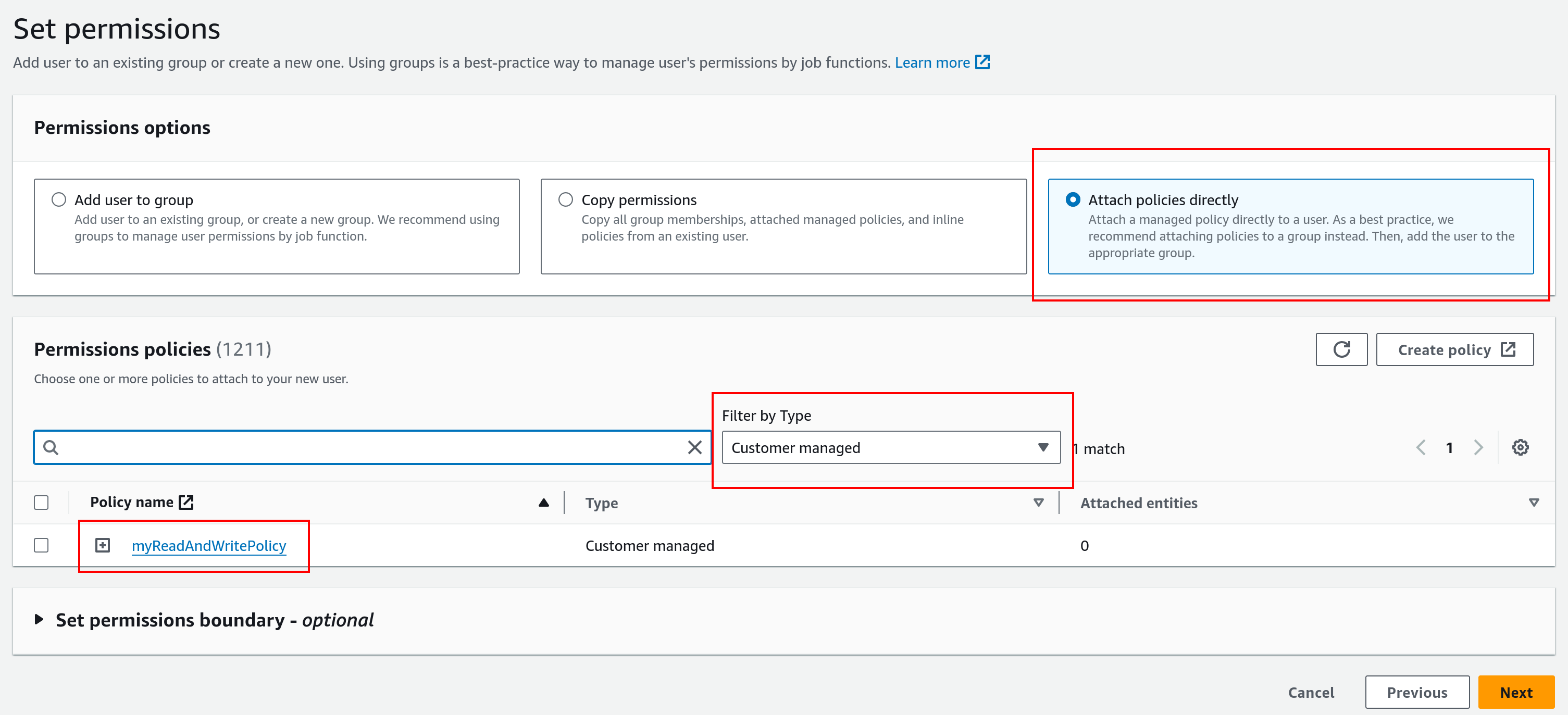This screenshot has height=715, width=1568.
Task: Open the Learn more link
Action: coord(932,62)
